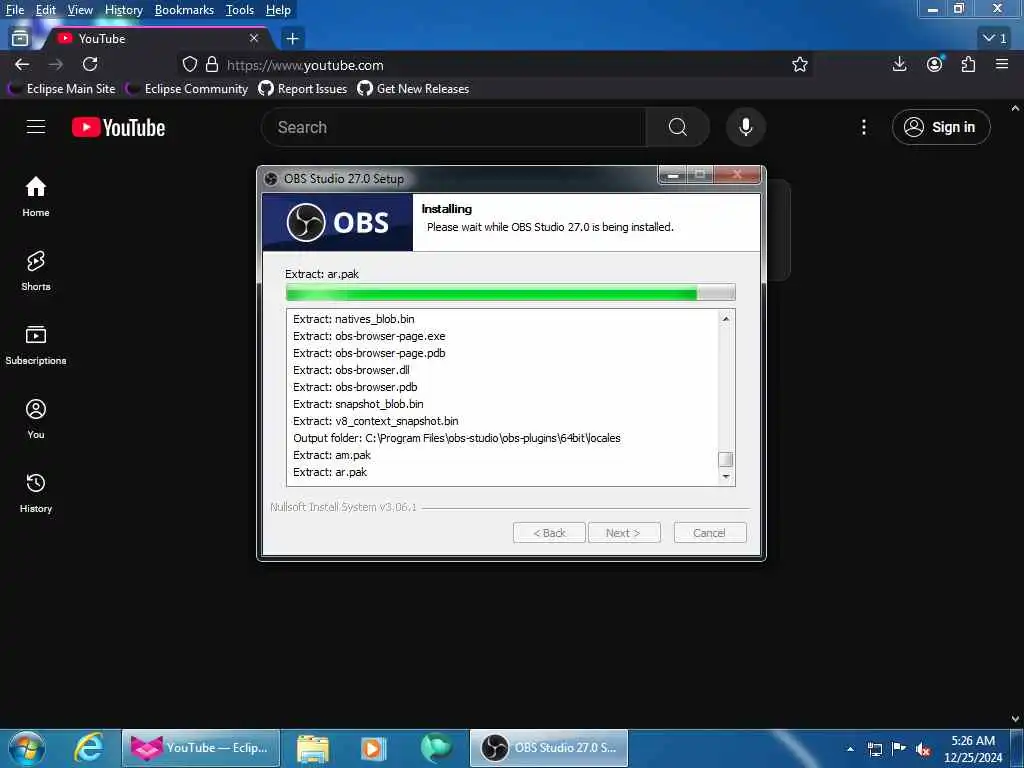Show hidden system tray icons
This screenshot has width=1024, height=768.
pyautogui.click(x=850, y=749)
